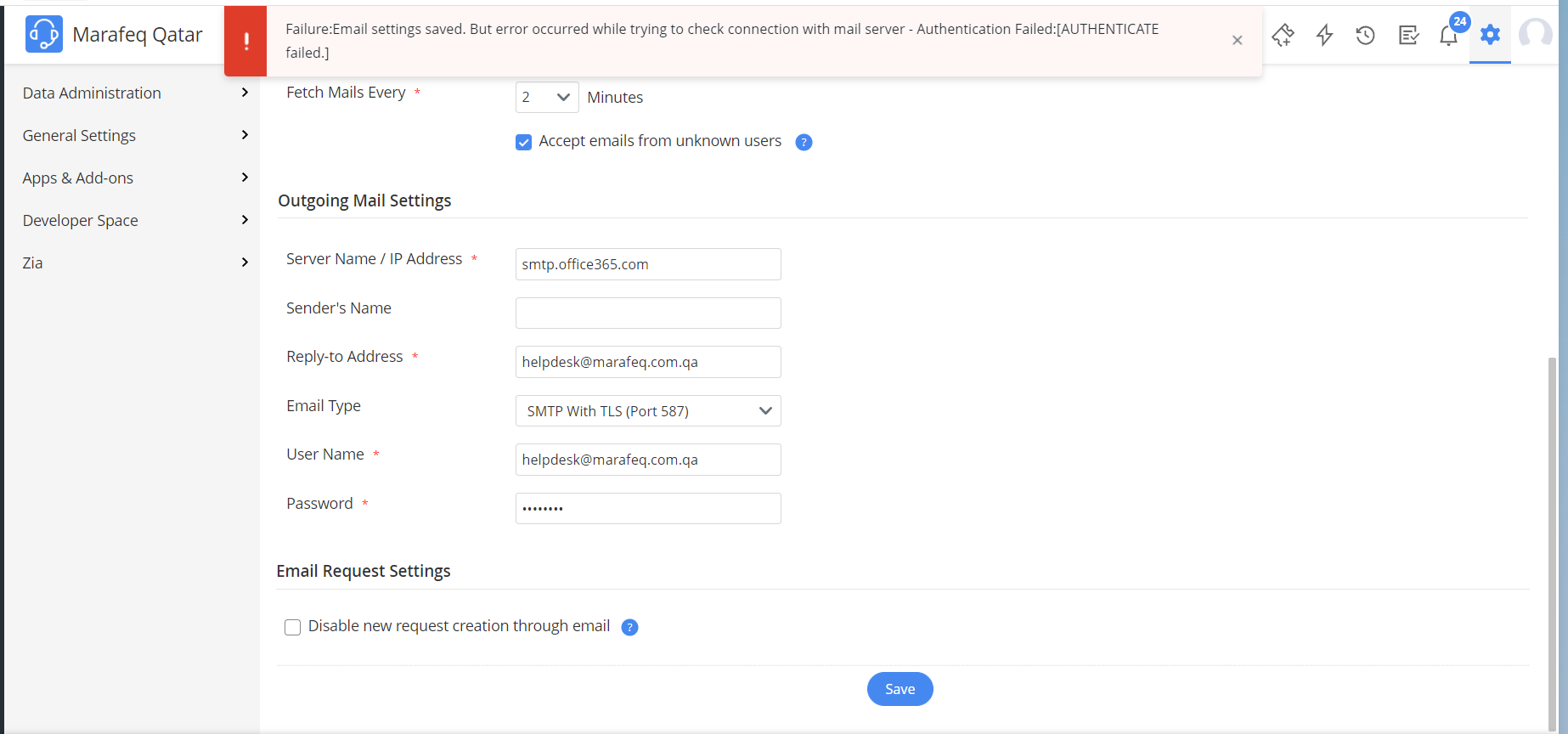Screen dimensions: 1568x734
Task: Click the outgoing User Name field
Action: (x=648, y=460)
